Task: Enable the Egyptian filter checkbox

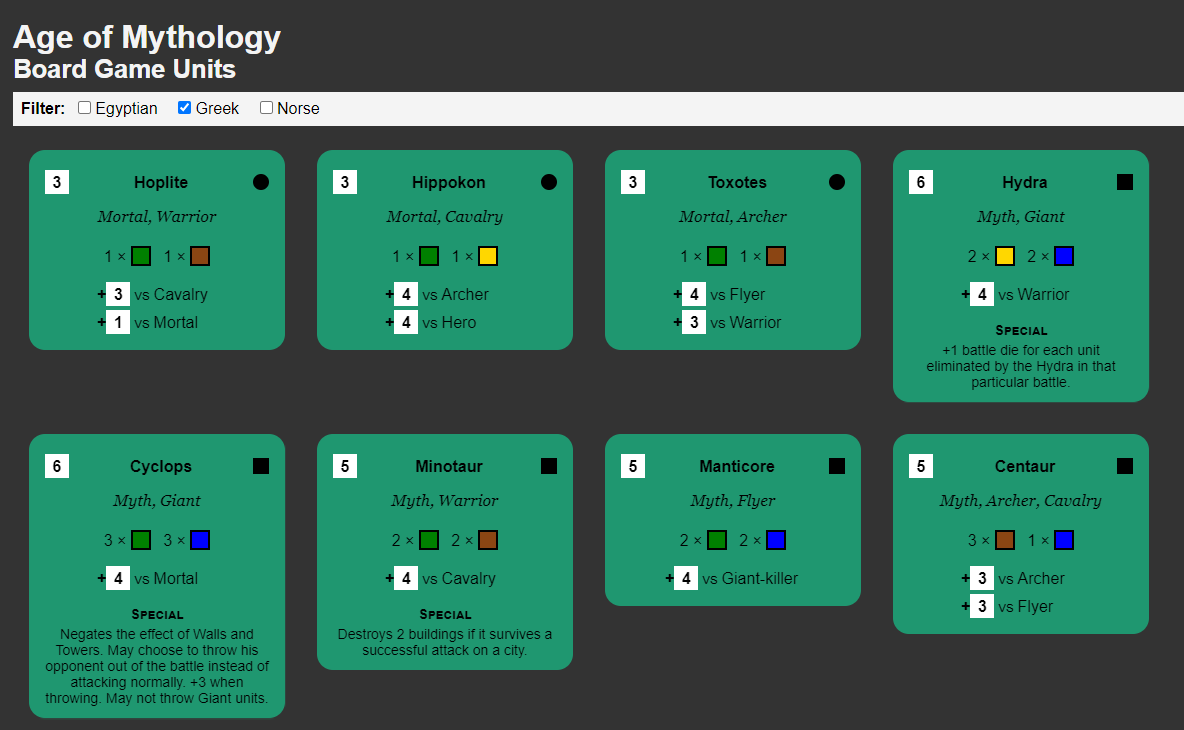Action: (84, 107)
